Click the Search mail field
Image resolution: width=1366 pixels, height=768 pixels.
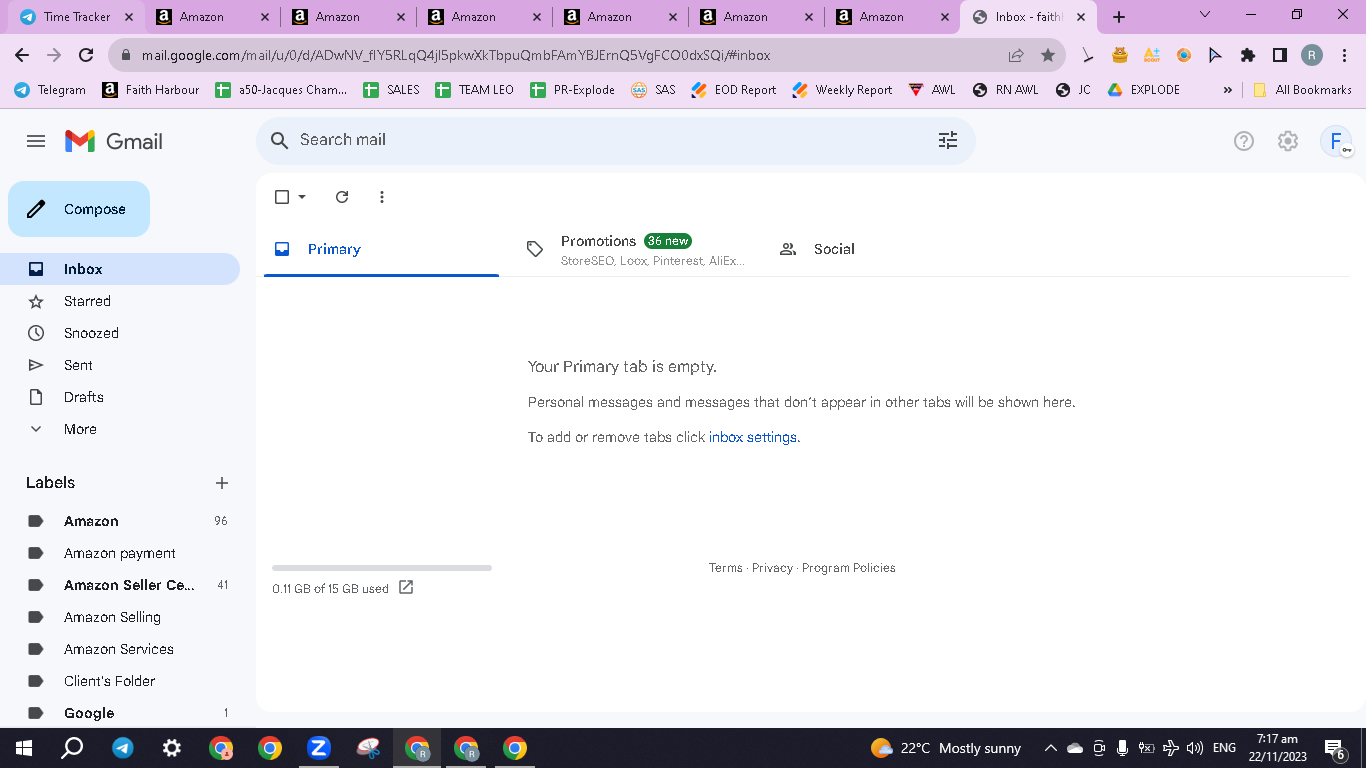coord(615,140)
